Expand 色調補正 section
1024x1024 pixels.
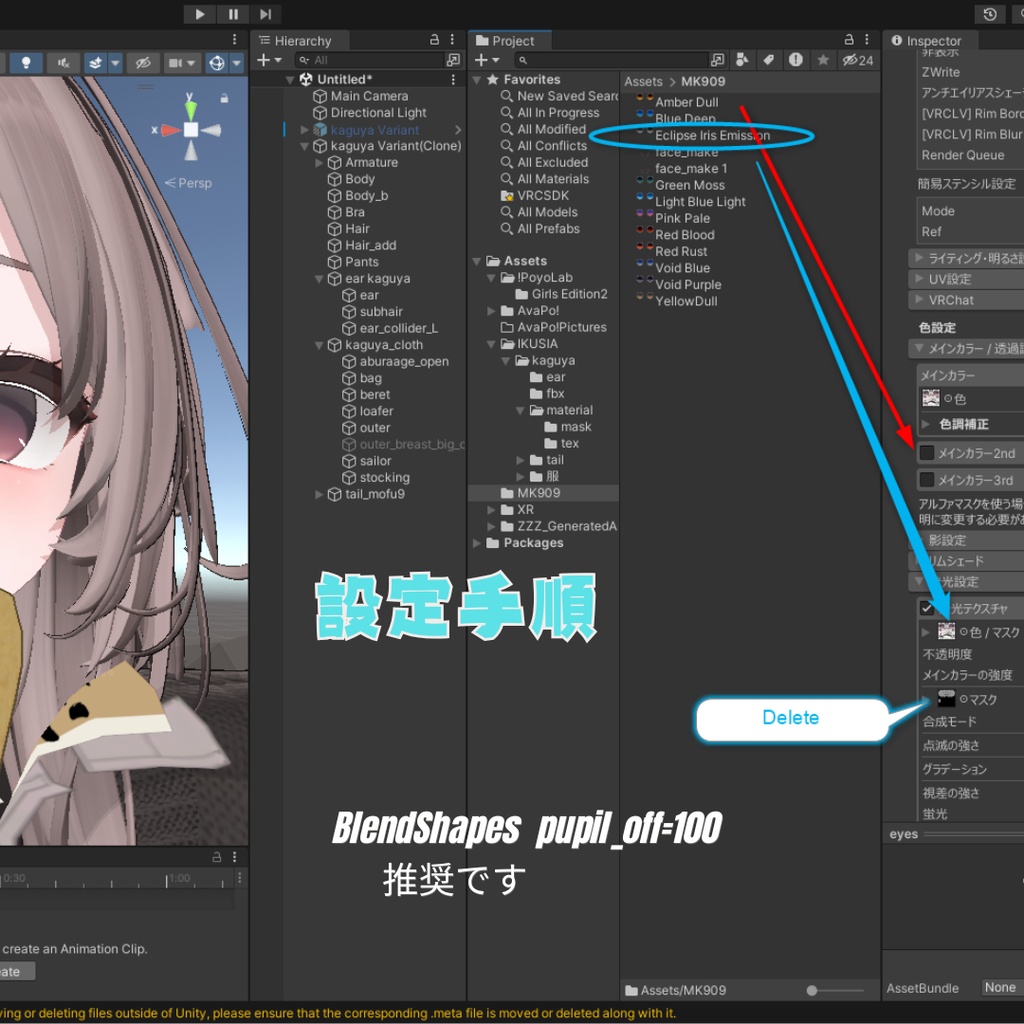pyautogui.click(x=925, y=424)
